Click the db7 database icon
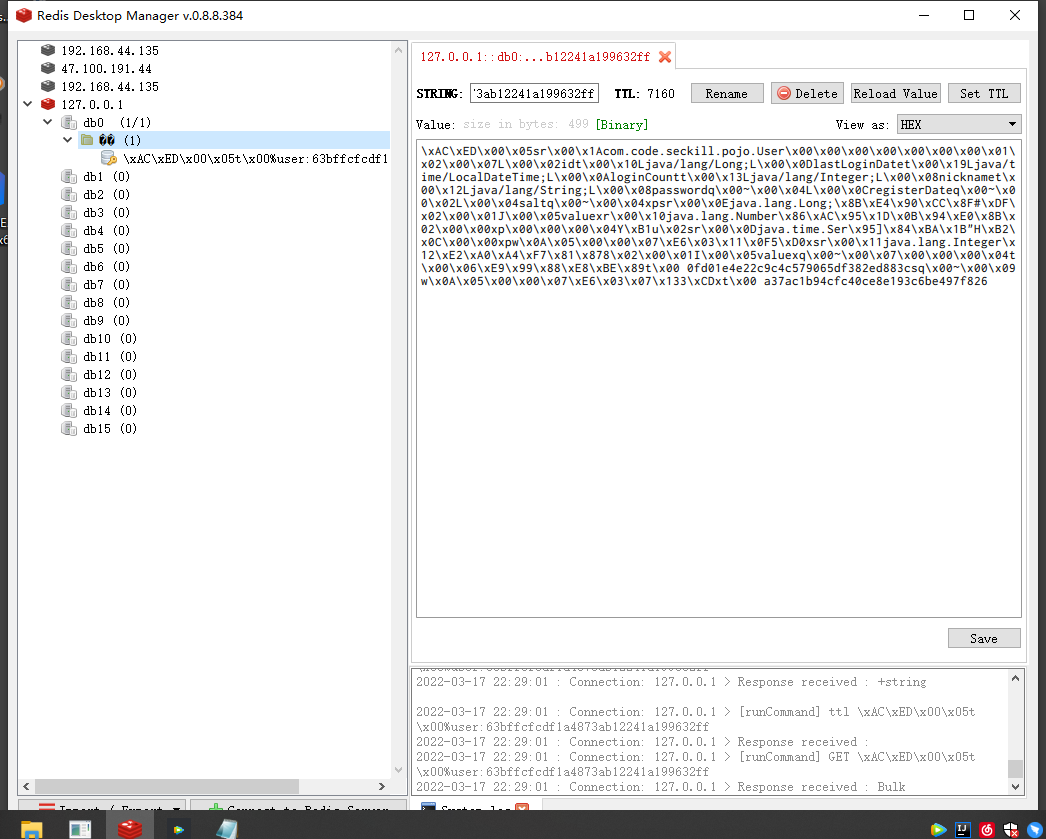Image resolution: width=1046 pixels, height=839 pixels. [x=69, y=284]
